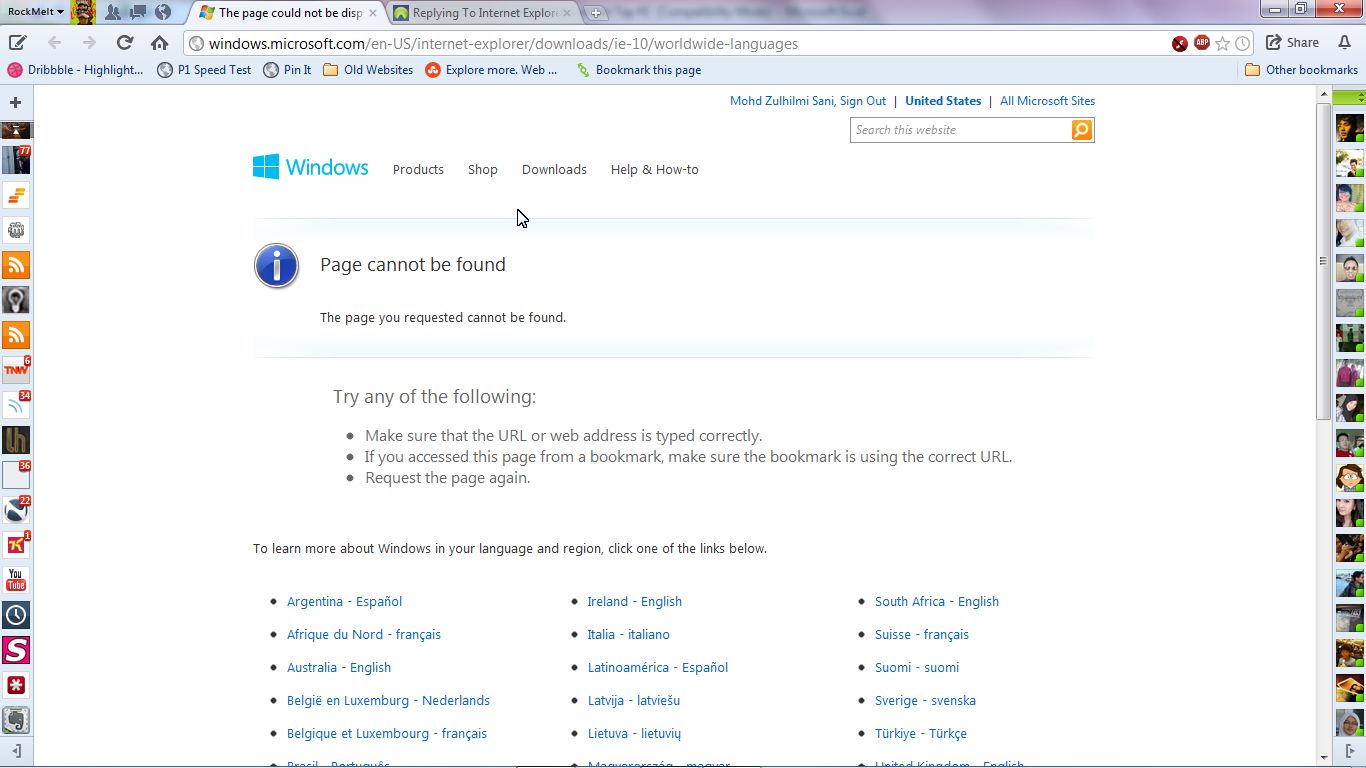
Task: Collapse the right friends edge sidebar
Action: (x=1350, y=751)
